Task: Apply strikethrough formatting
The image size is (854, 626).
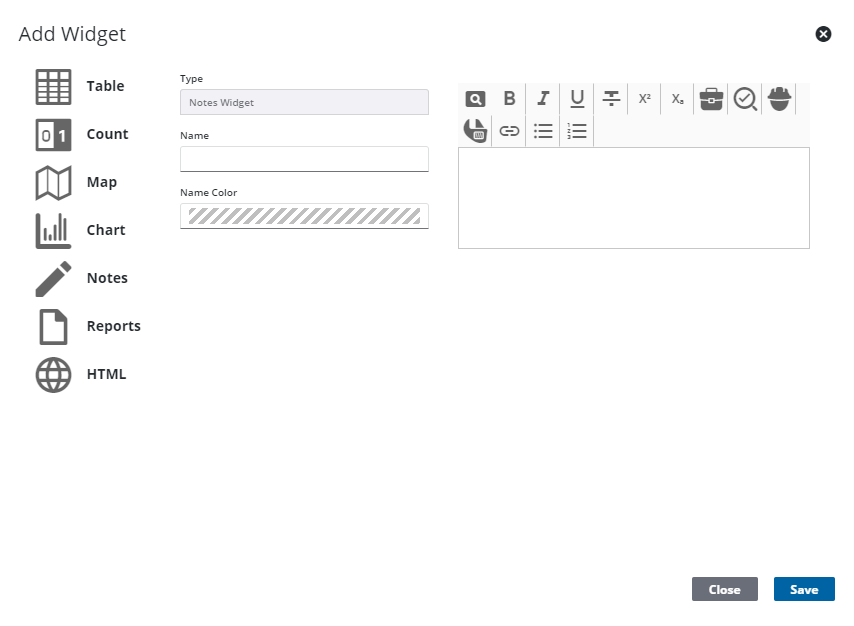Action: 611,98
